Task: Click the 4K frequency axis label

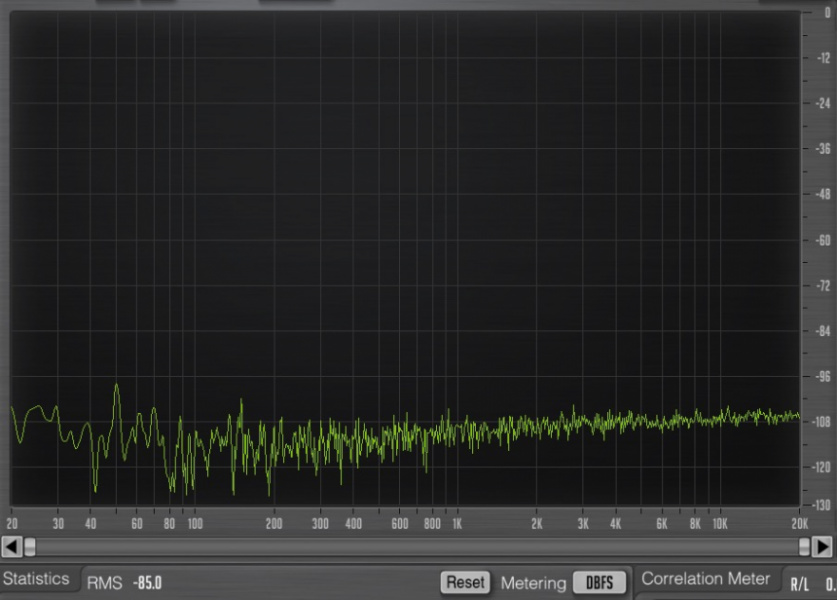Action: pos(615,524)
